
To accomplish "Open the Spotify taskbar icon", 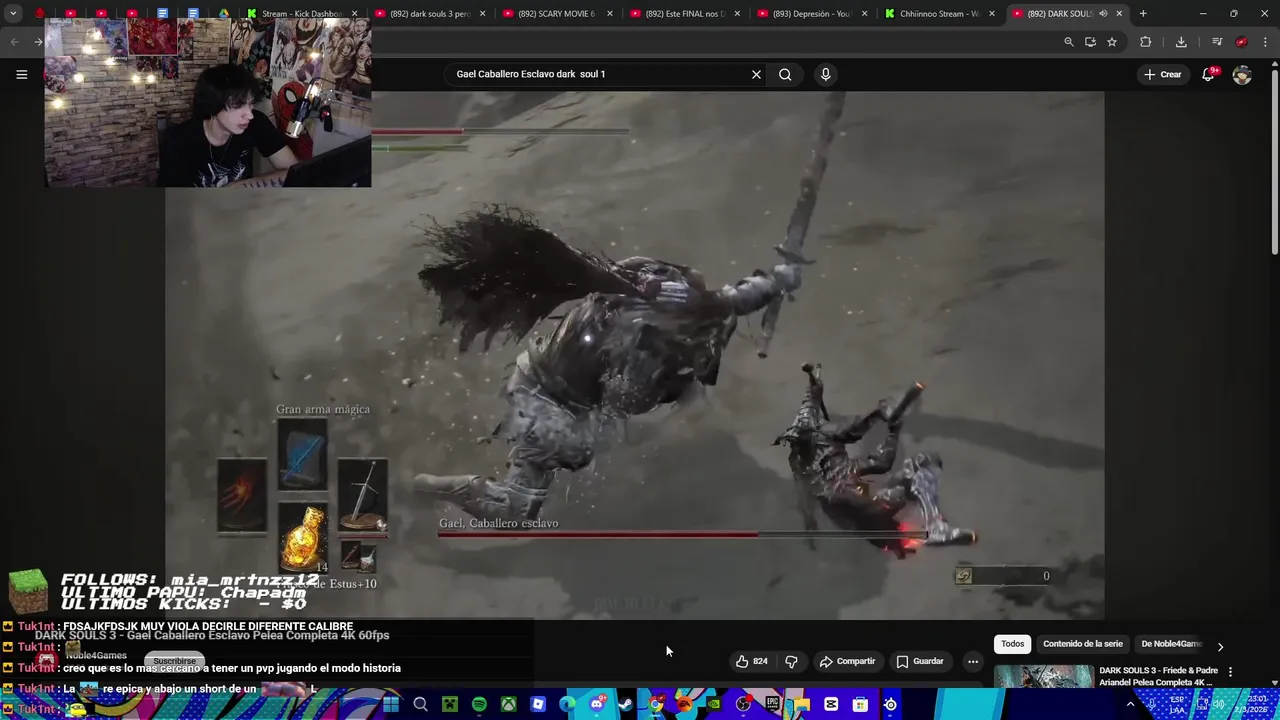I will coord(479,704).
